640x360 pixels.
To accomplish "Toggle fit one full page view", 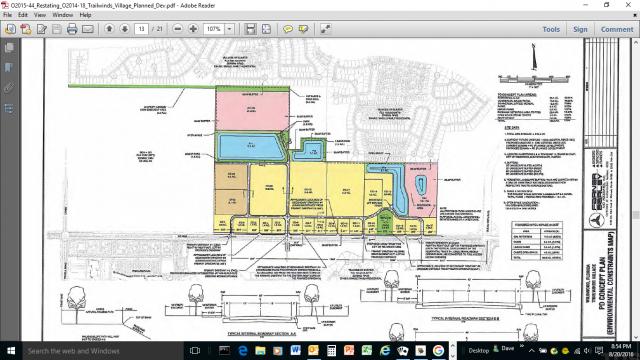I will tap(266, 29).
